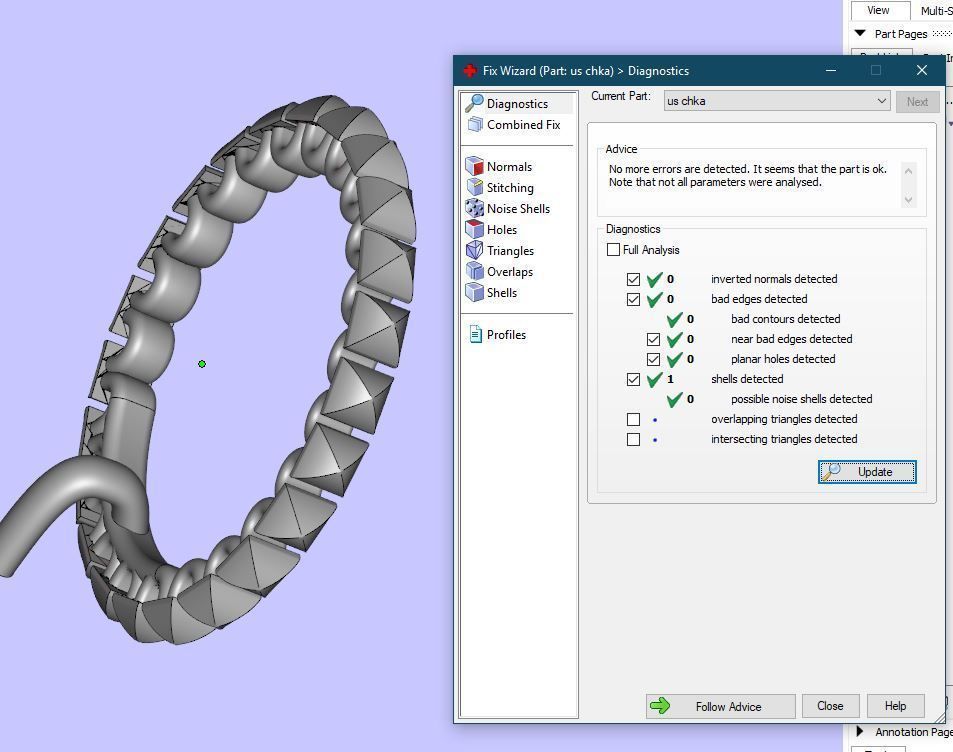This screenshot has height=752, width=953.
Task: Open the Diagnostics magnifier icon
Action: [474, 103]
